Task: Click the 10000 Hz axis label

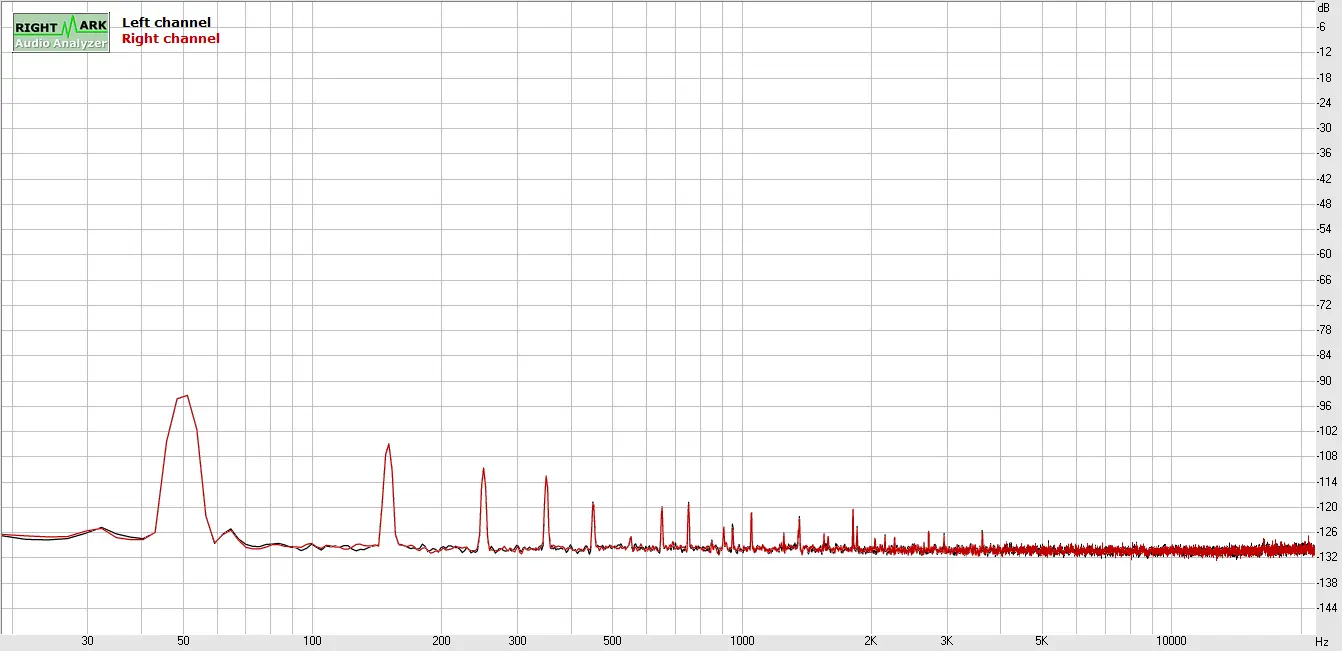Action: [x=1170, y=641]
